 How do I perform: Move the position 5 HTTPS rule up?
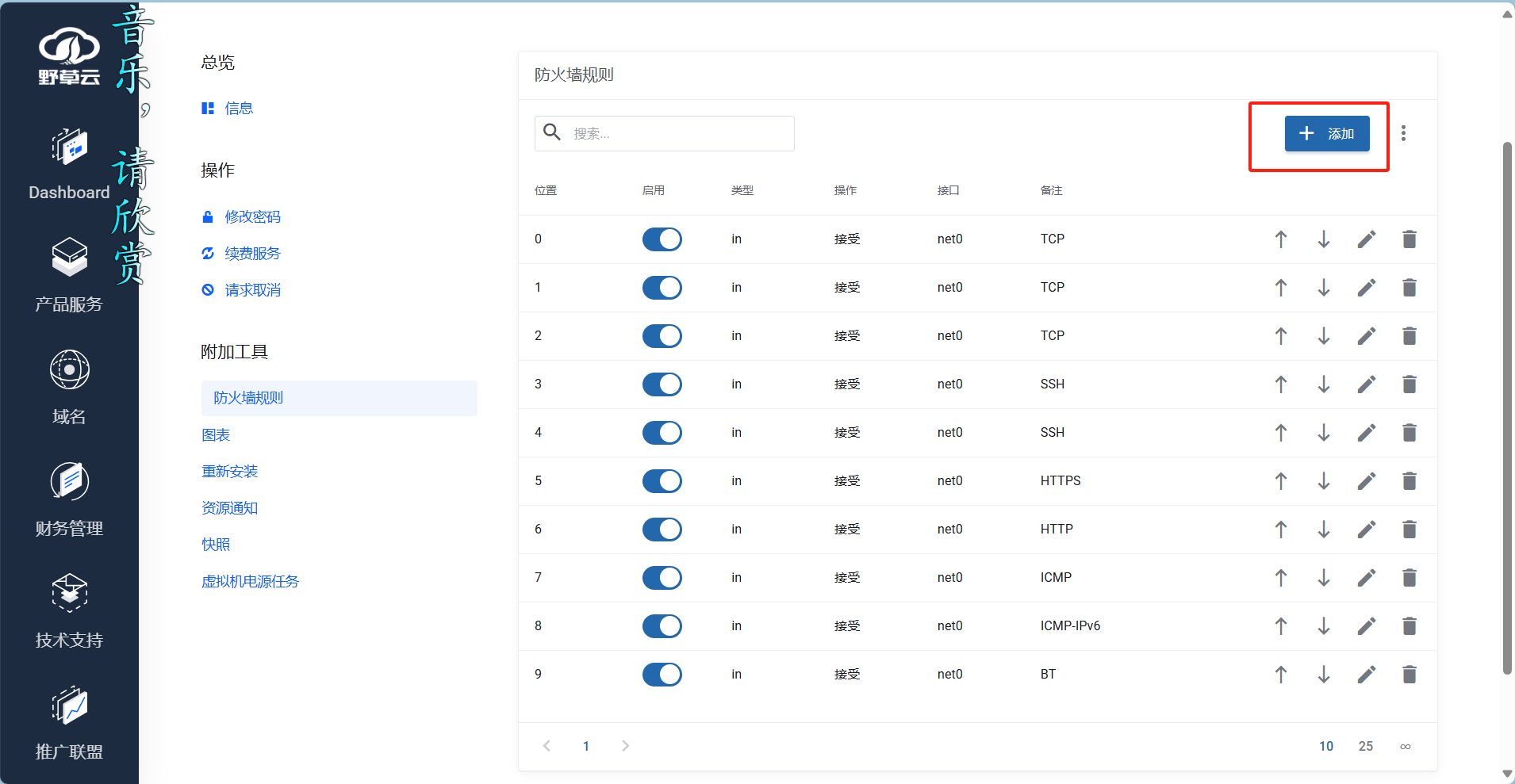coord(1281,481)
